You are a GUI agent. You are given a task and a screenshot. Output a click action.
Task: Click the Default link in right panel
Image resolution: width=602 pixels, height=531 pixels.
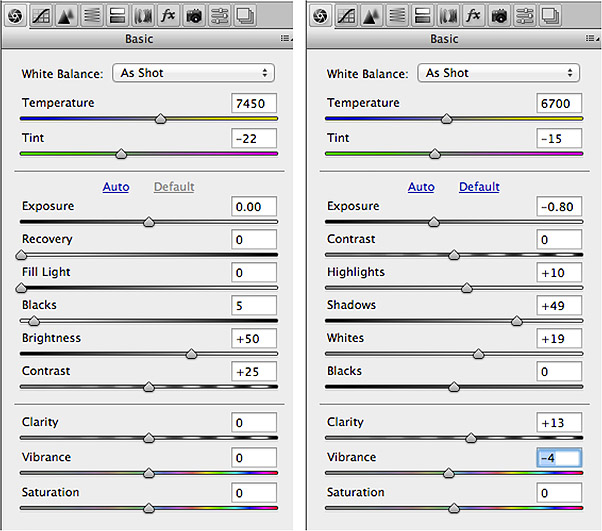point(479,187)
